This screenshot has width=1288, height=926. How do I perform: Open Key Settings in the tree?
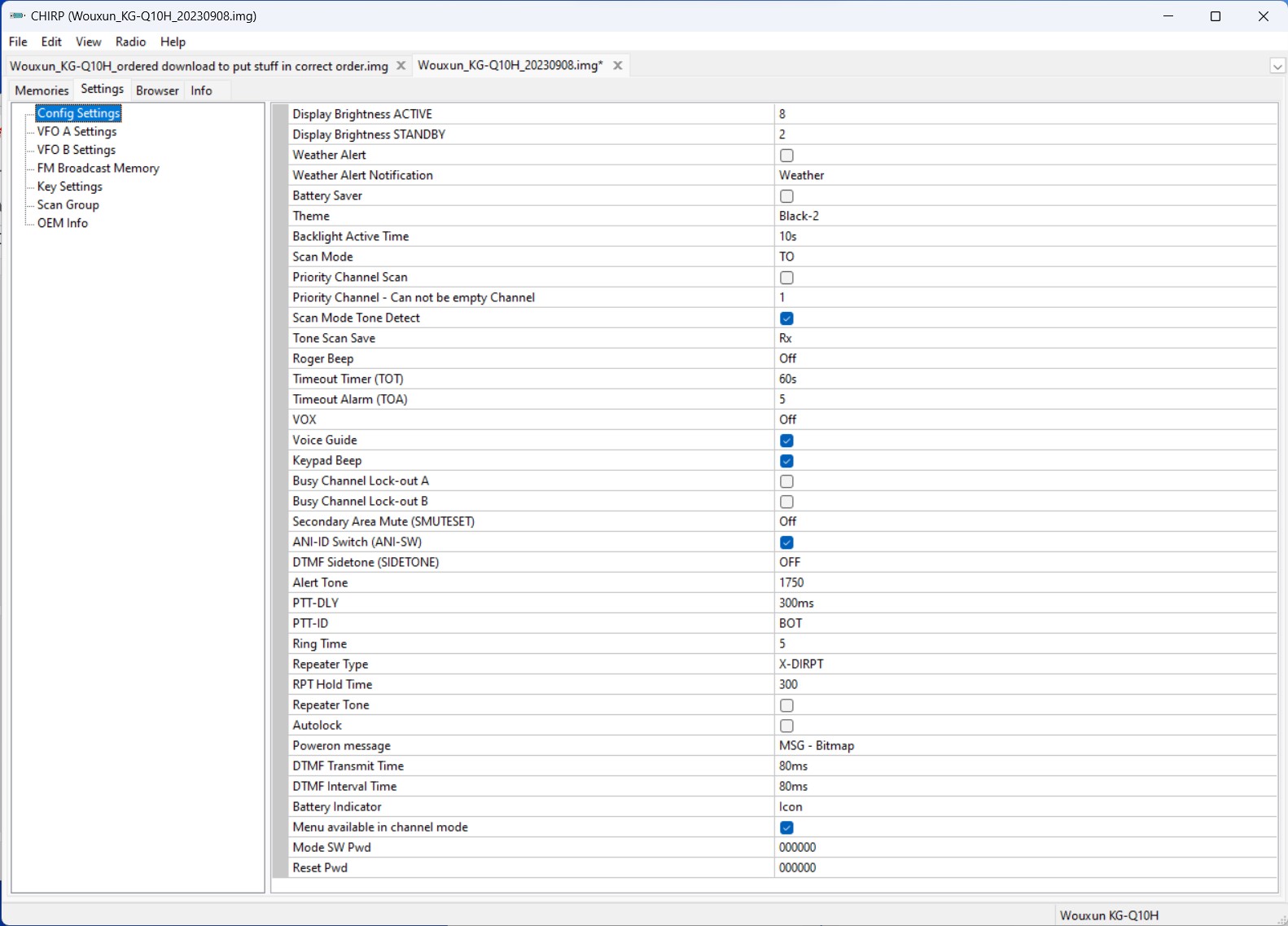pyautogui.click(x=69, y=187)
